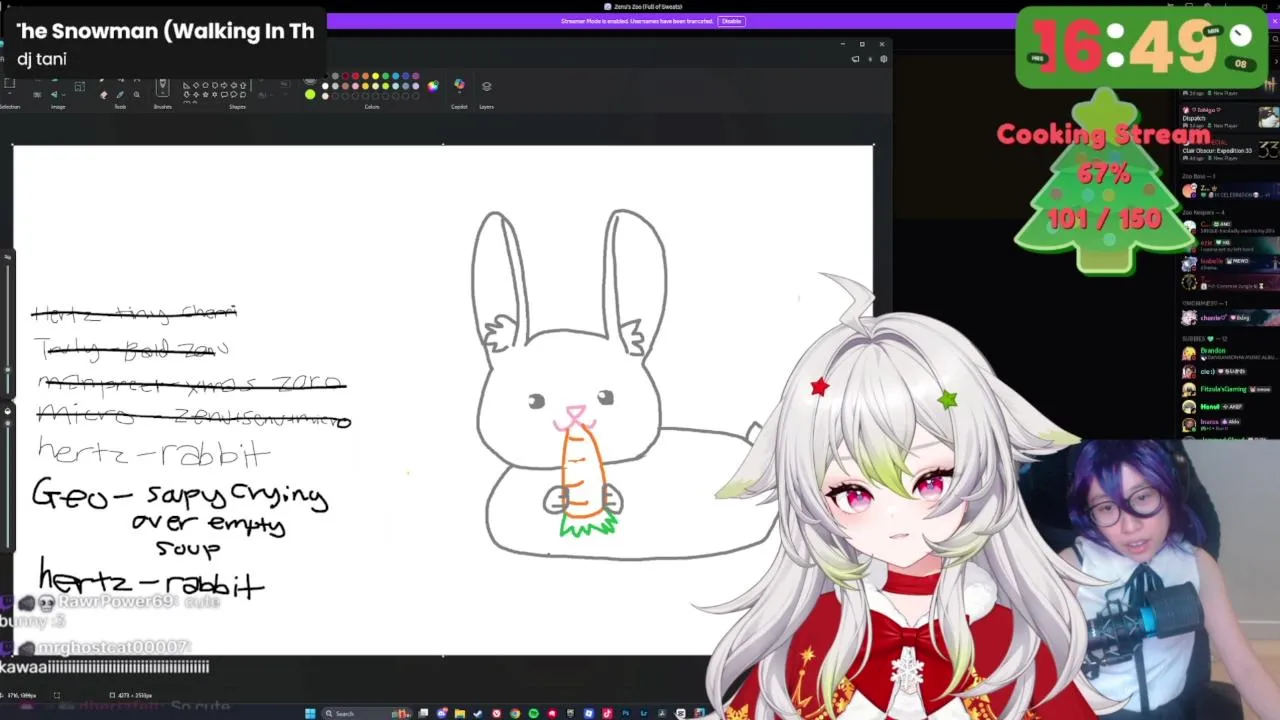Pick the orange palette color

365,76
